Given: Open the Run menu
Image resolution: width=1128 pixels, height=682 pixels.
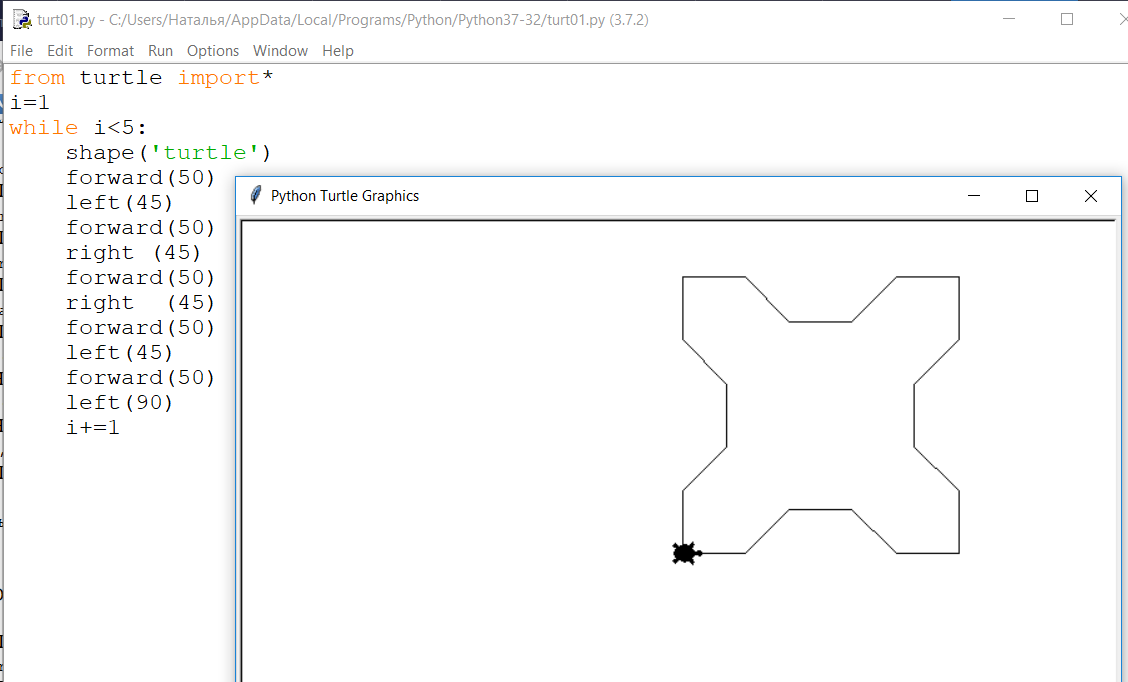Looking at the screenshot, I should tap(160, 51).
